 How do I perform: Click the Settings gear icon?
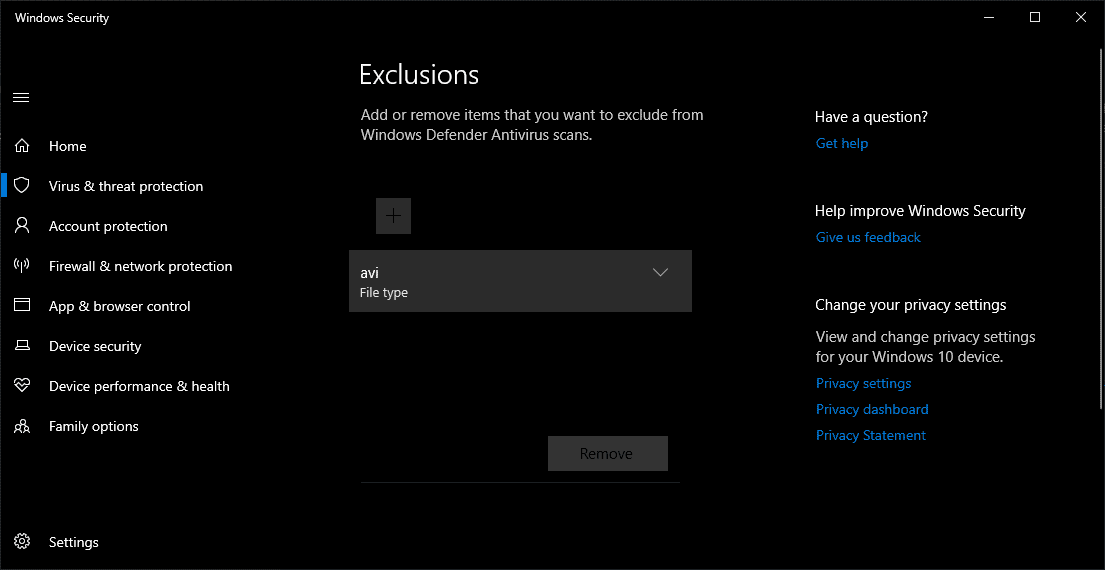[22, 542]
